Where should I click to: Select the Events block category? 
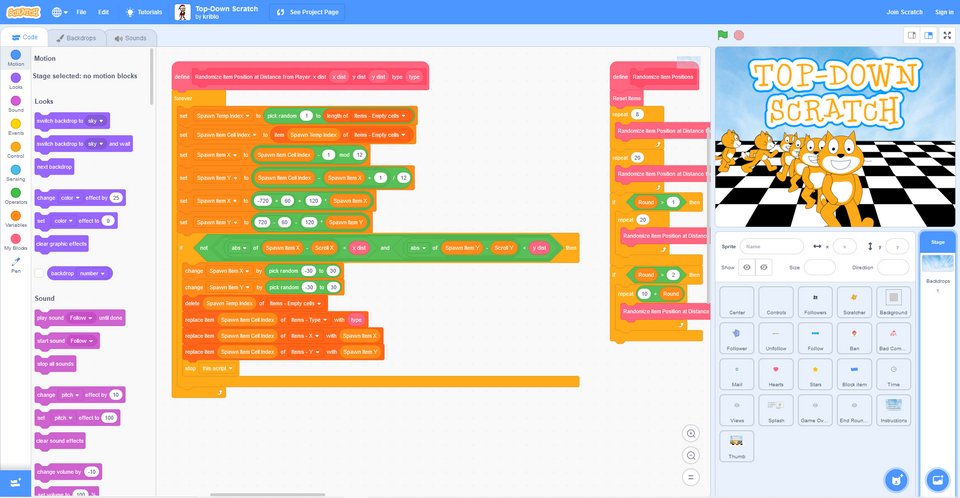[16, 127]
